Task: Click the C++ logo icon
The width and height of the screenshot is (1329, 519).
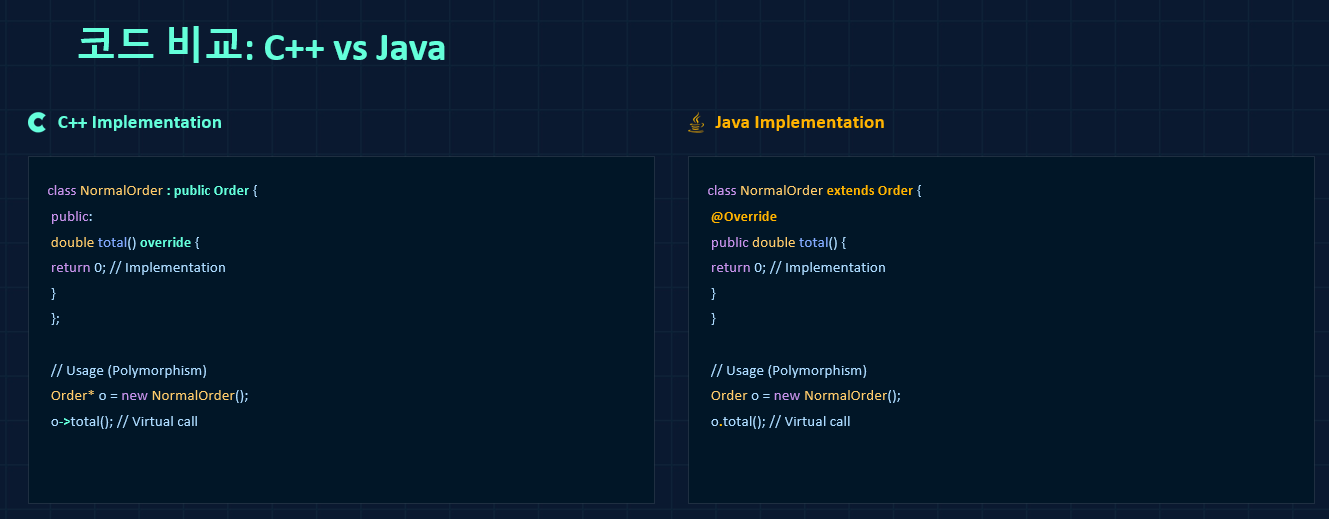Action: [x=37, y=122]
